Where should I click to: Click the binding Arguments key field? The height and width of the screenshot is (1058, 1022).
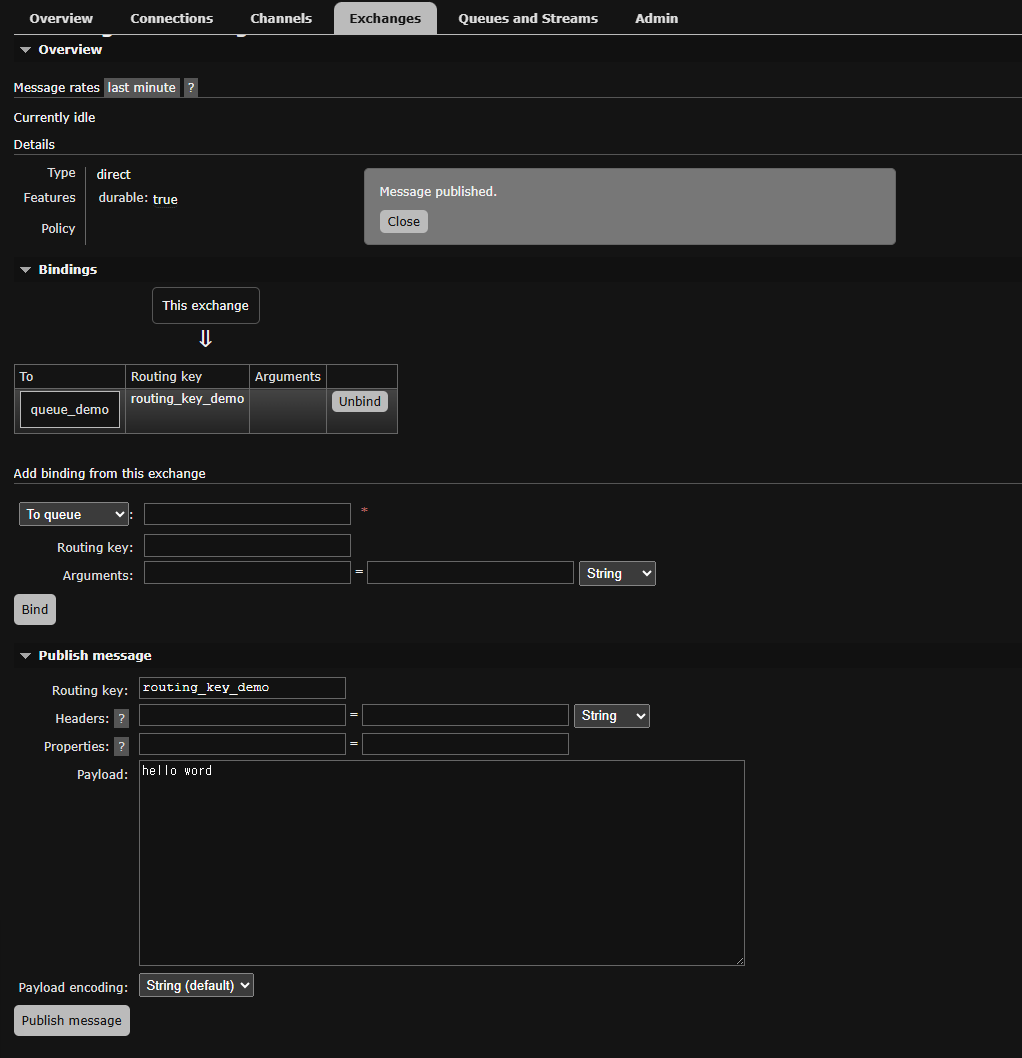point(247,573)
